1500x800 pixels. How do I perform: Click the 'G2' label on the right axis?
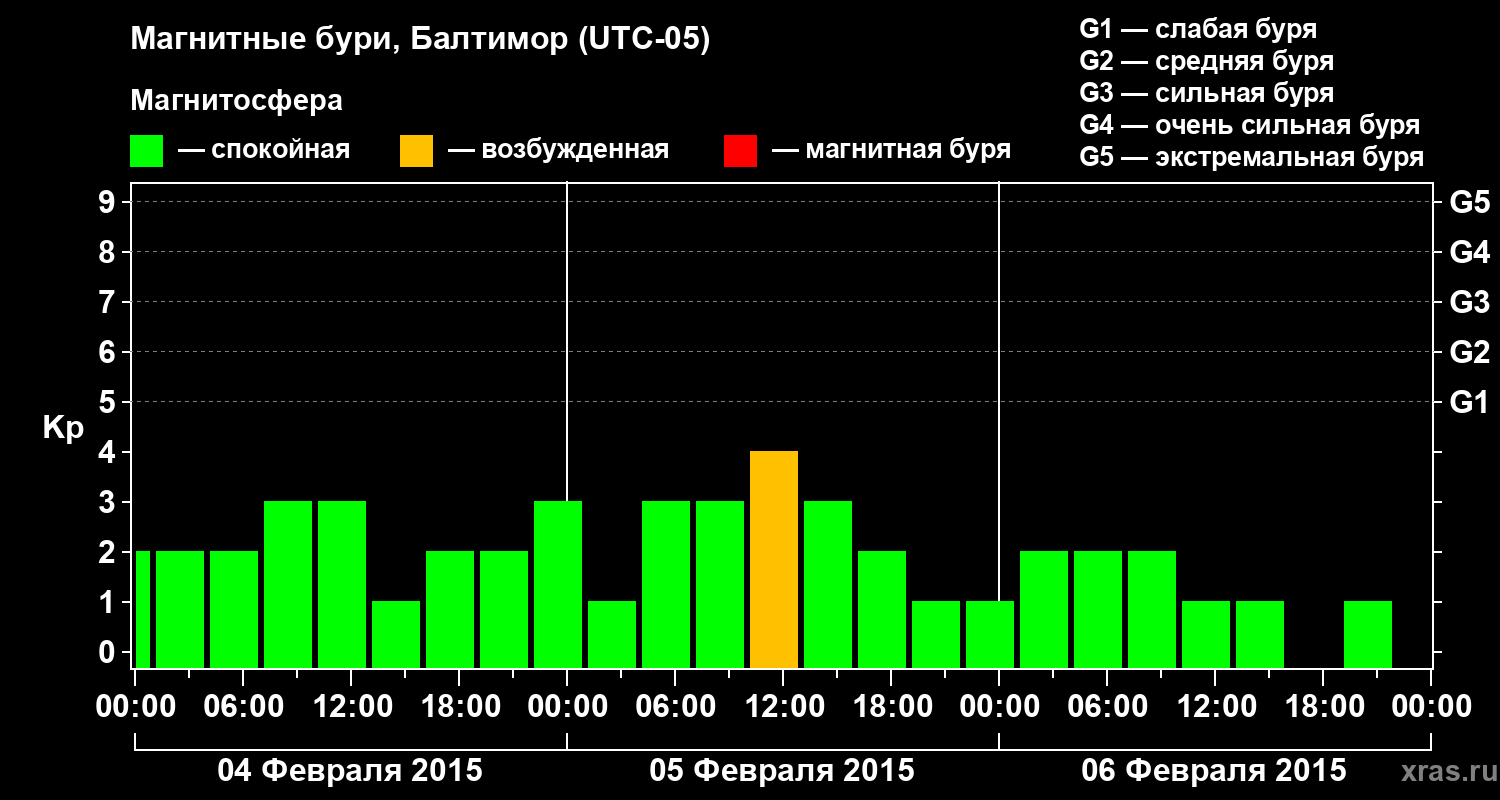1469,352
